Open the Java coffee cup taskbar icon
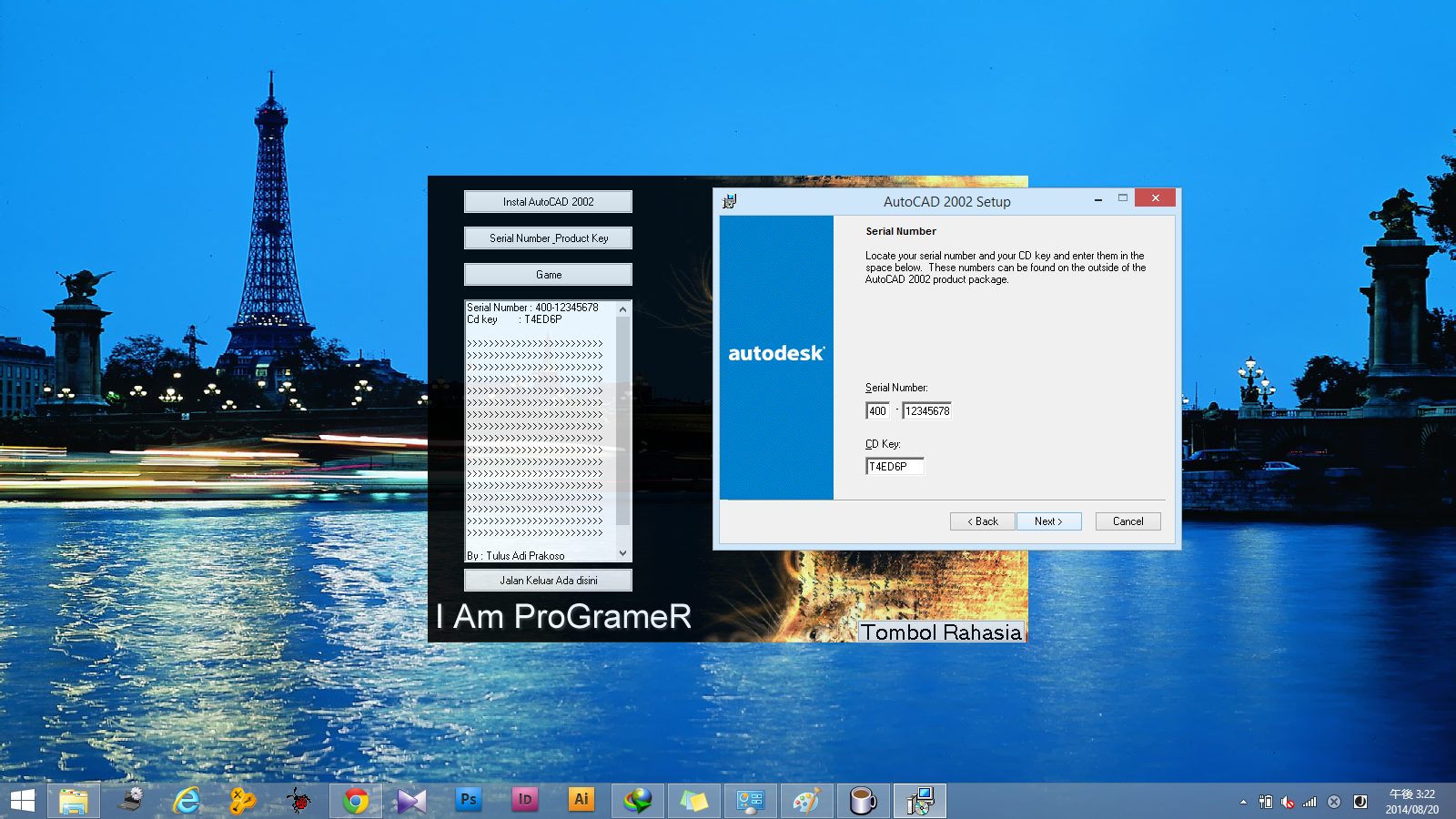This screenshot has height=819, width=1456. 864,801
